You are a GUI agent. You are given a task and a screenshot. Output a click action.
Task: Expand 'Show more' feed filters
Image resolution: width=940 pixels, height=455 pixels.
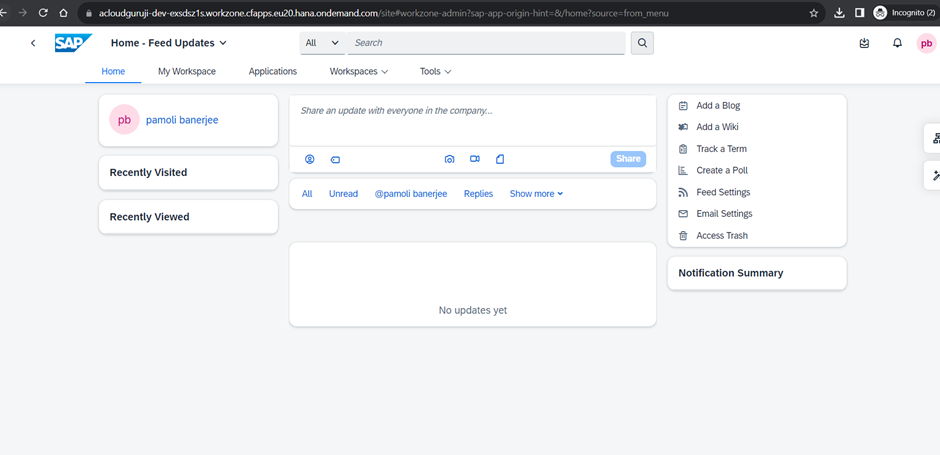pos(536,194)
